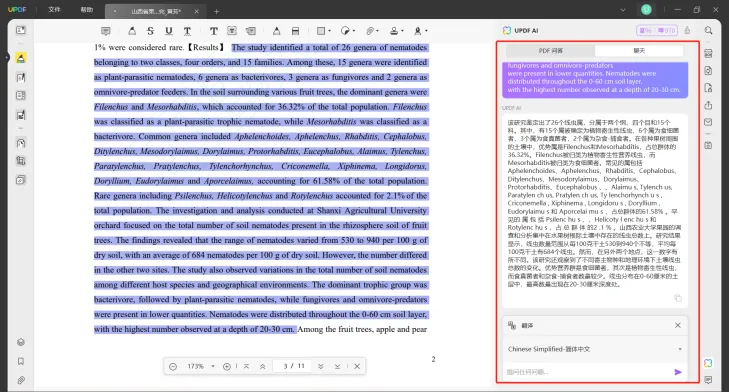Open the tab list chevron in title bar
The width and height of the screenshot is (729, 392).
click(x=623, y=10)
